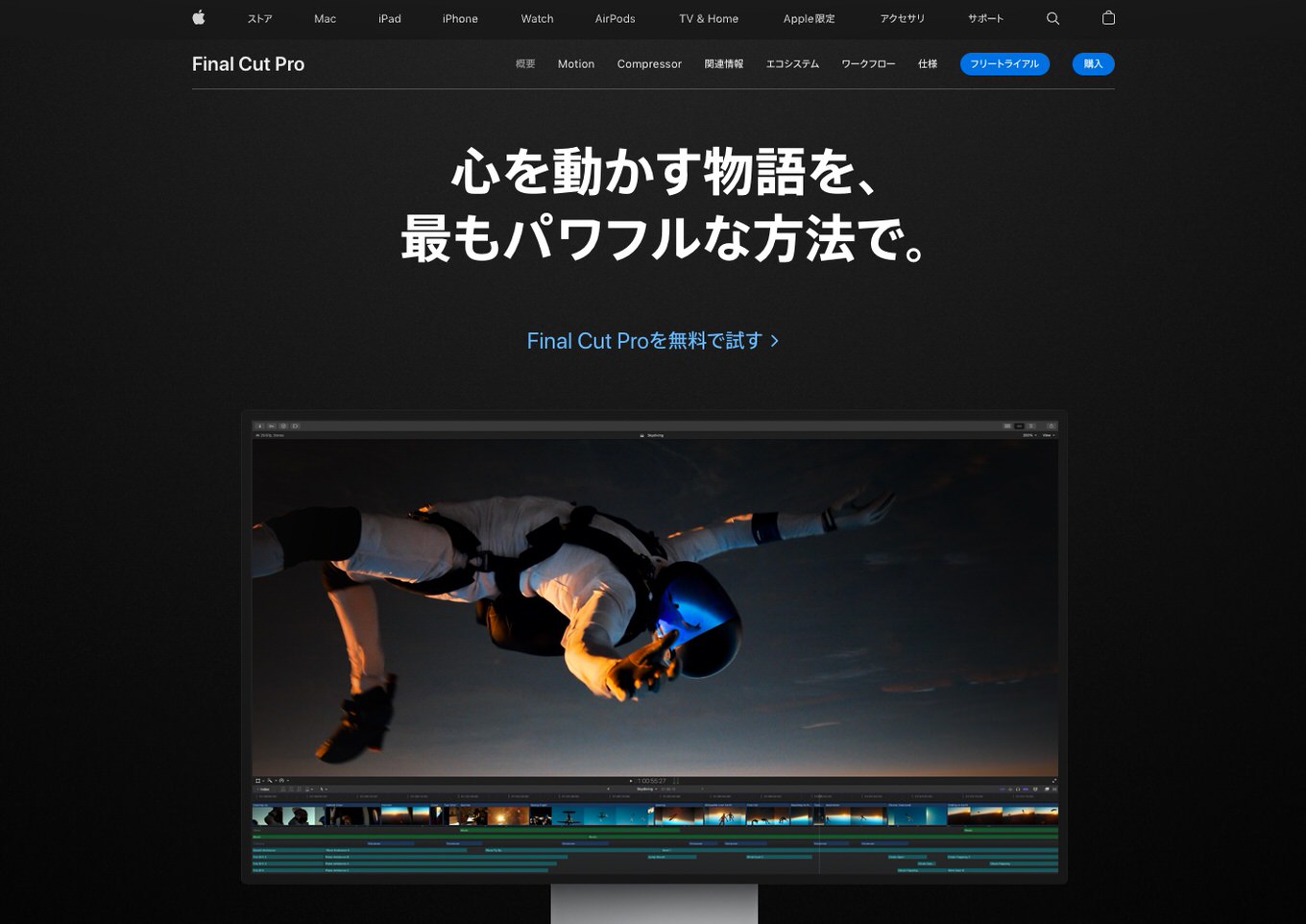Screen dimensions: 1306x924
Task: Click the フリートライアル button
Action: pos(1004,64)
